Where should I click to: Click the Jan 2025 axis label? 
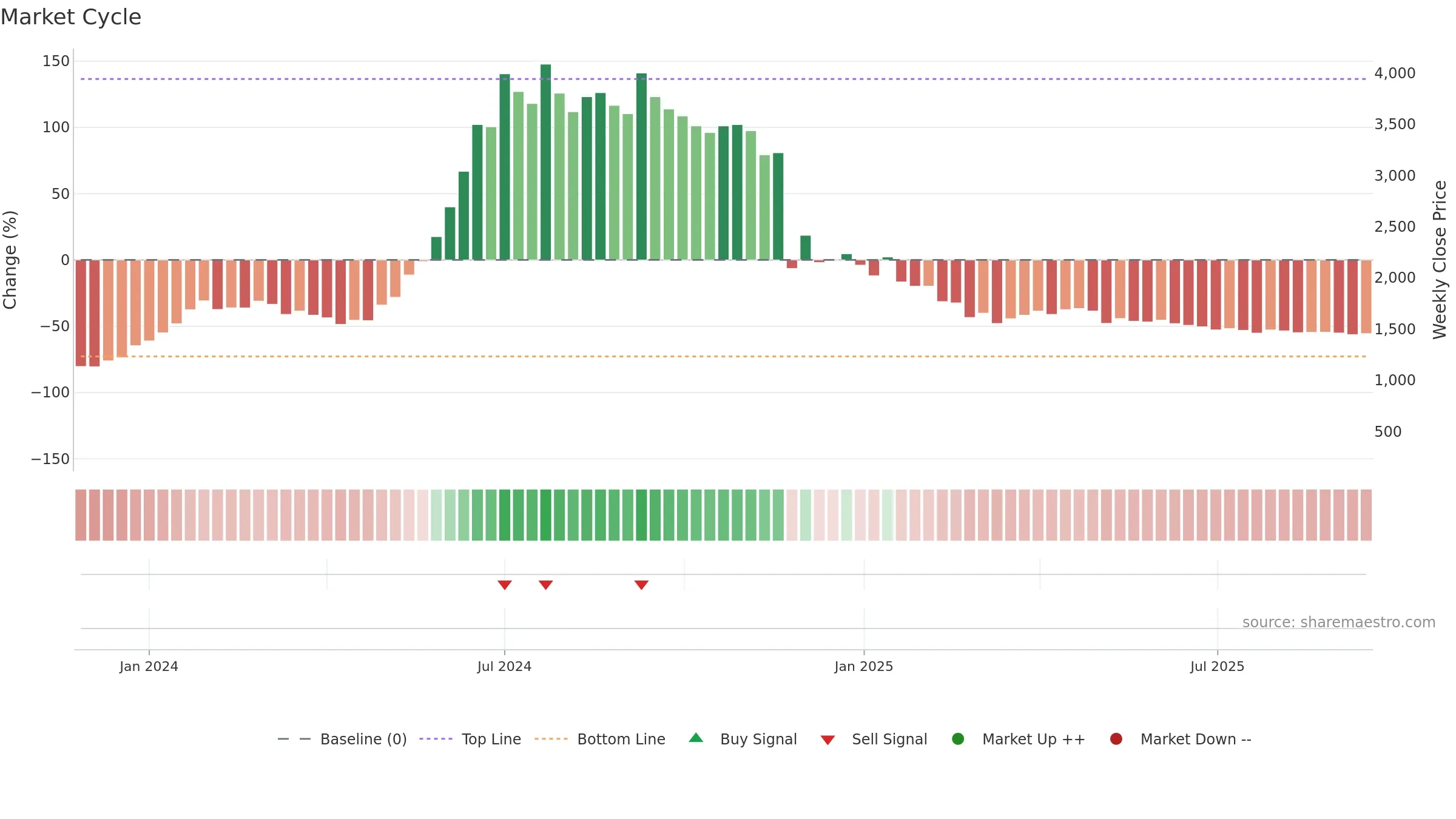click(x=863, y=666)
